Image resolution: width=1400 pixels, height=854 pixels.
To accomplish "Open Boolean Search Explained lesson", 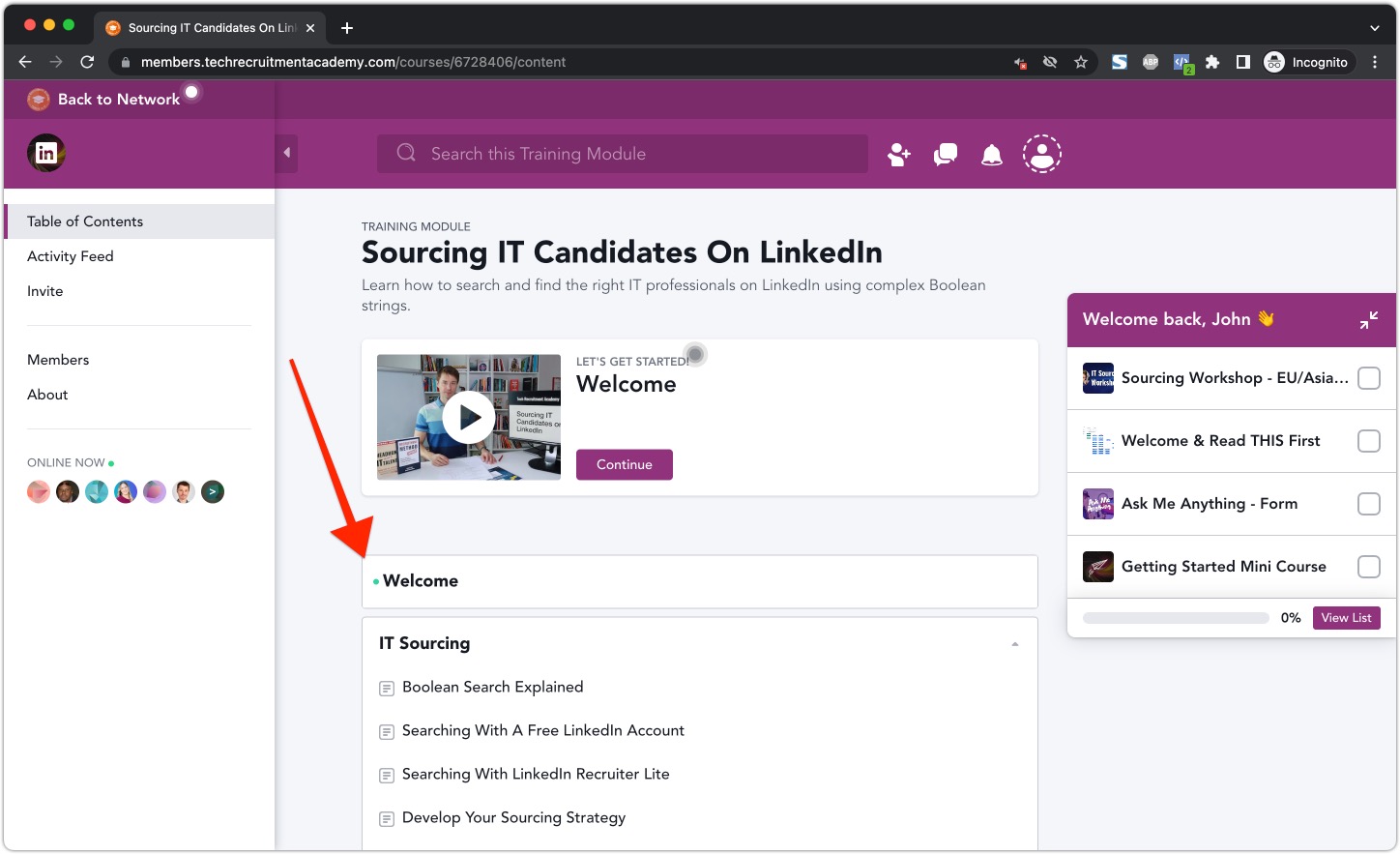I will pyautogui.click(x=493, y=688).
